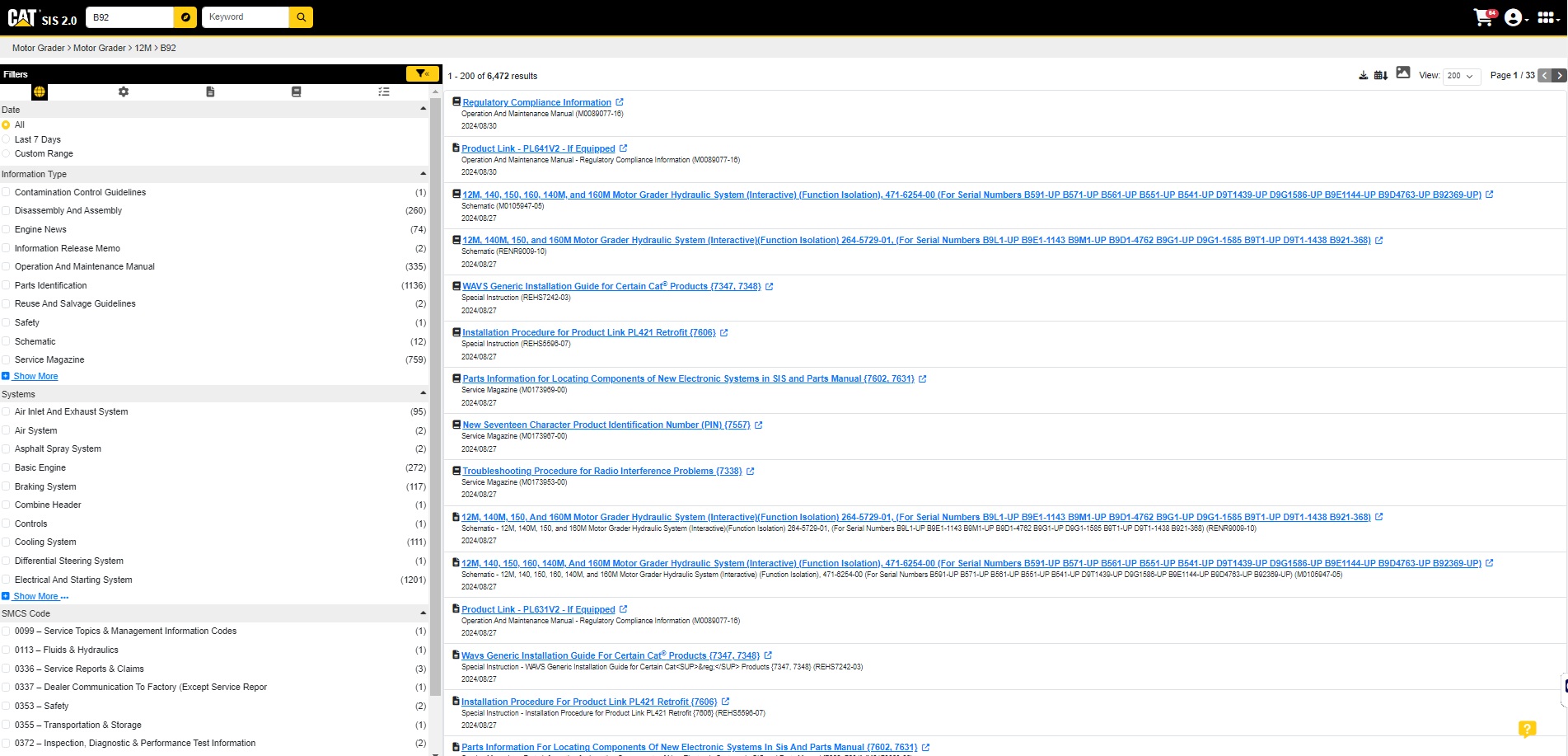This screenshot has height=756, width=1568.
Task: Collapse the filters panel with funnel button
Action: point(422,74)
